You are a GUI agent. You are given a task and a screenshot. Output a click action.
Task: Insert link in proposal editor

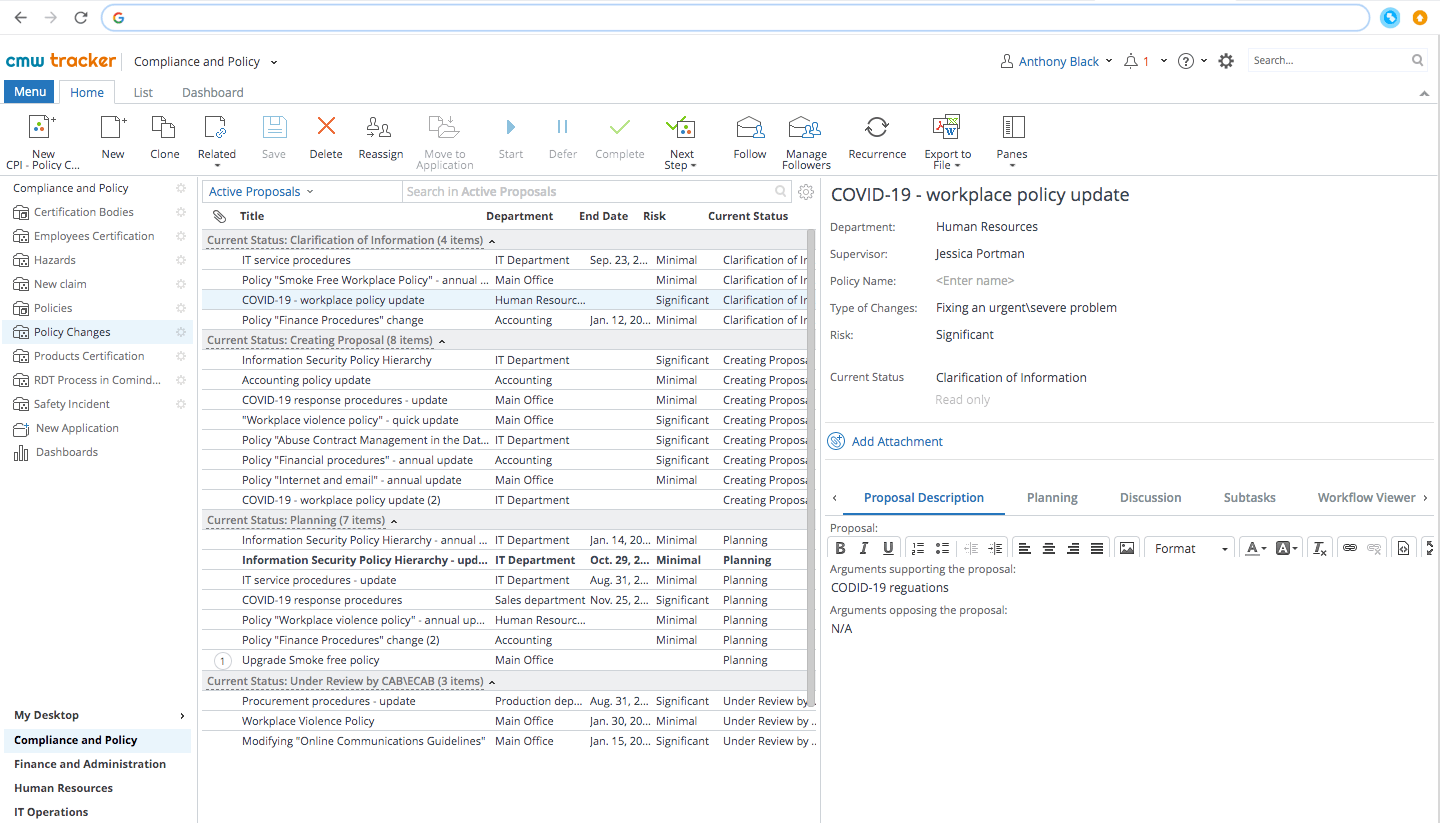click(1350, 548)
